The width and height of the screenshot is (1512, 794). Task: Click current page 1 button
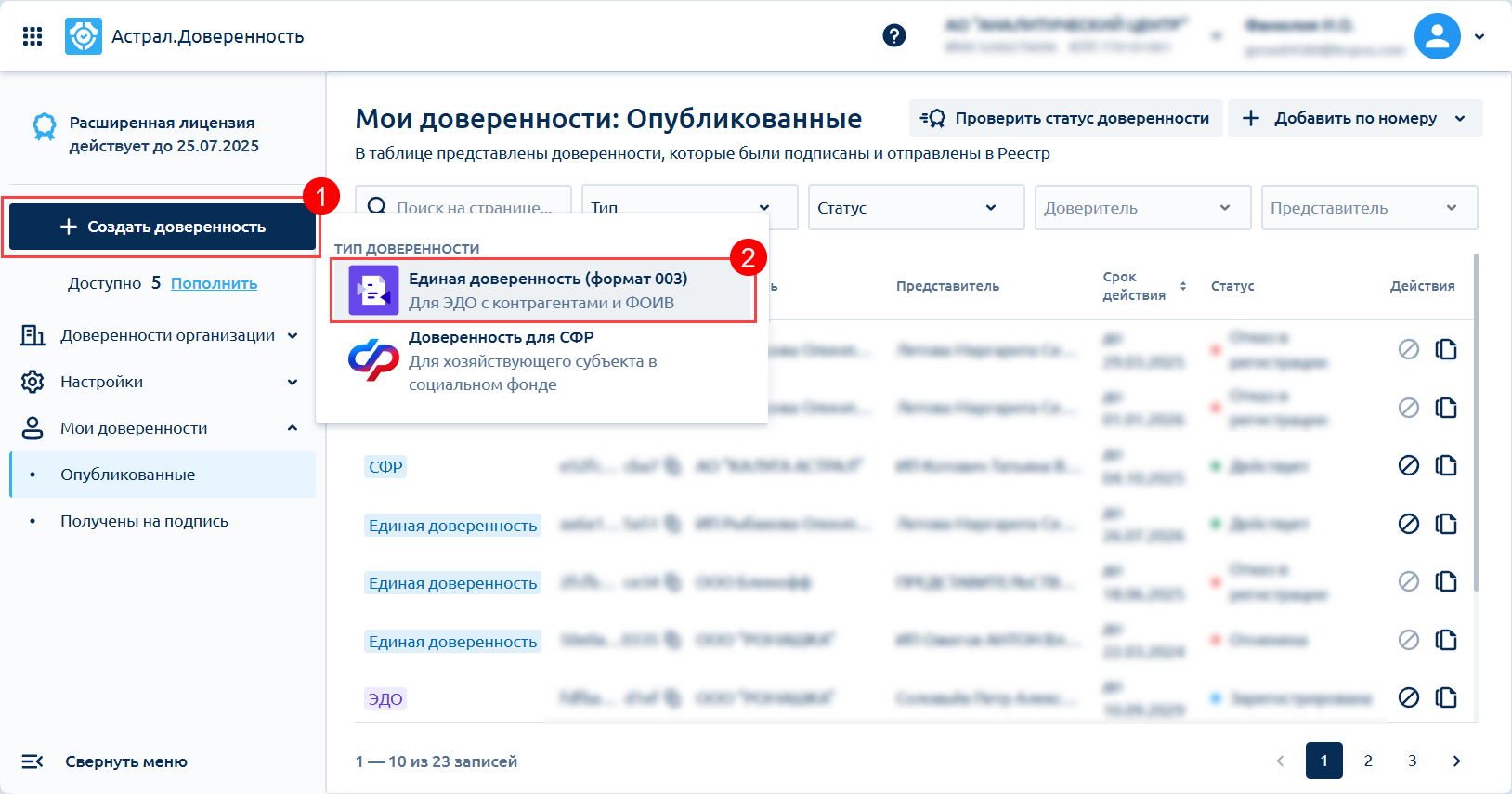click(1323, 761)
